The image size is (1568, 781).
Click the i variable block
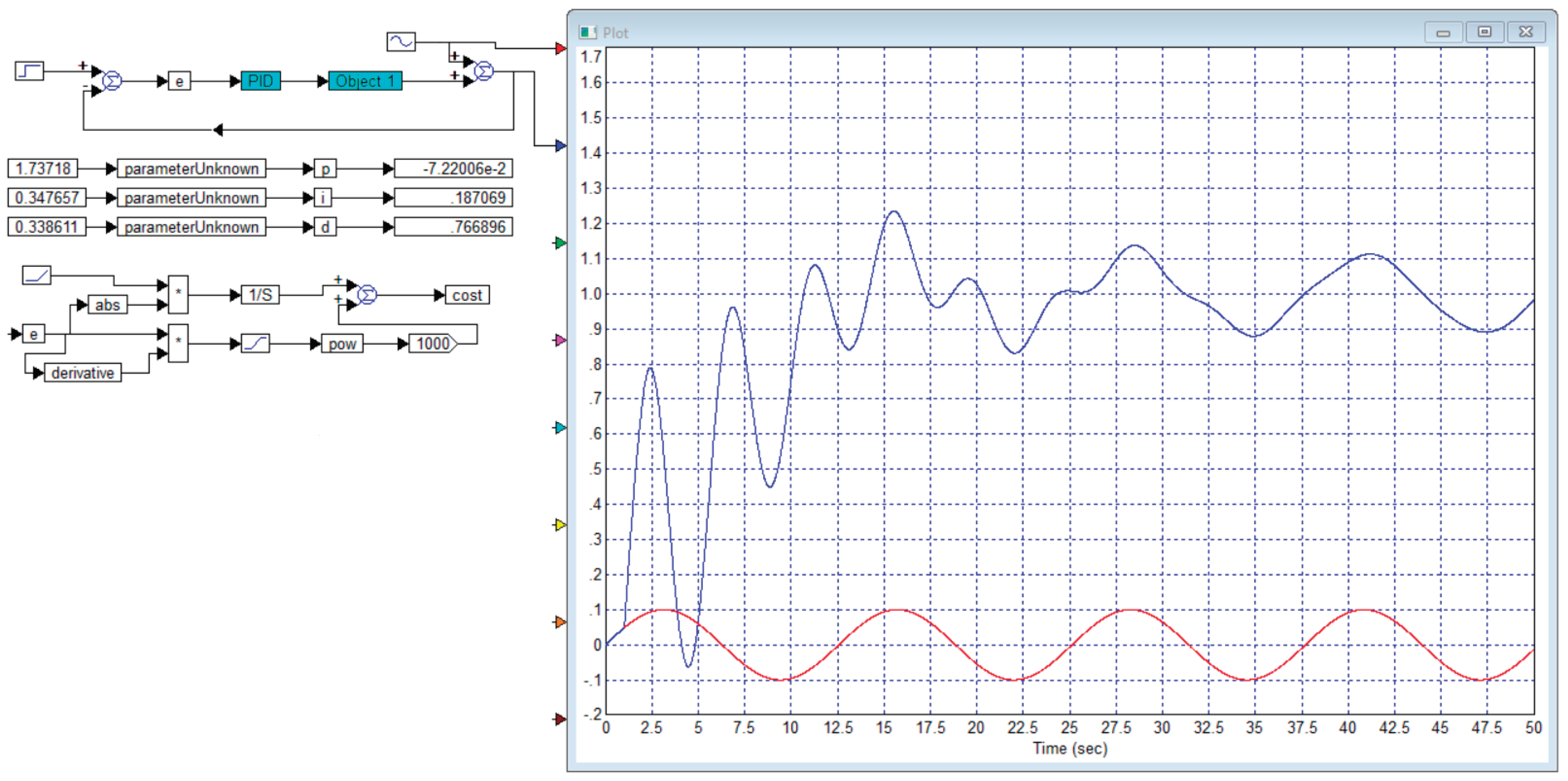coord(323,197)
